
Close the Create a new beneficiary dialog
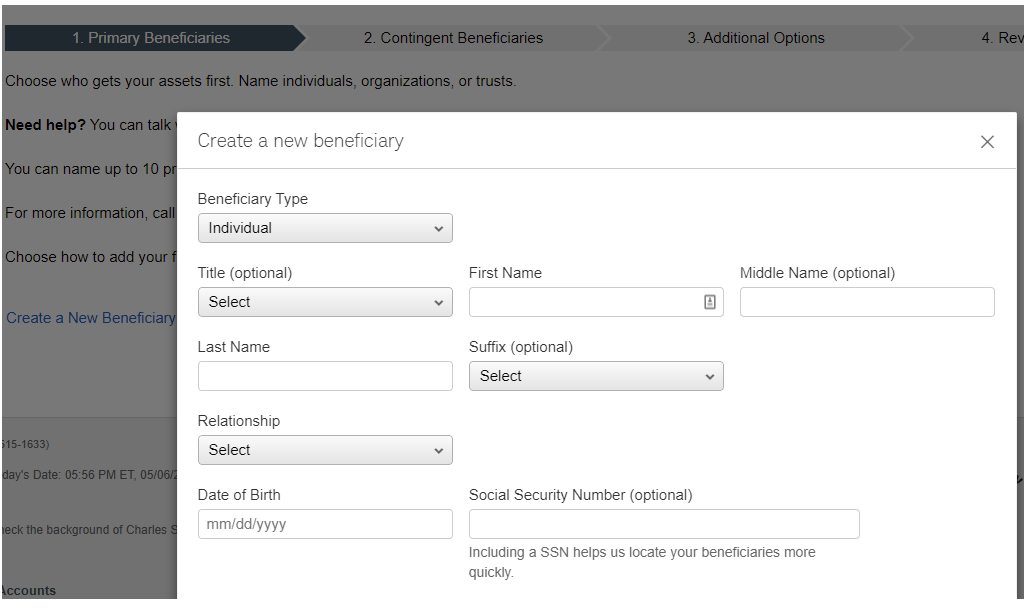point(987,142)
